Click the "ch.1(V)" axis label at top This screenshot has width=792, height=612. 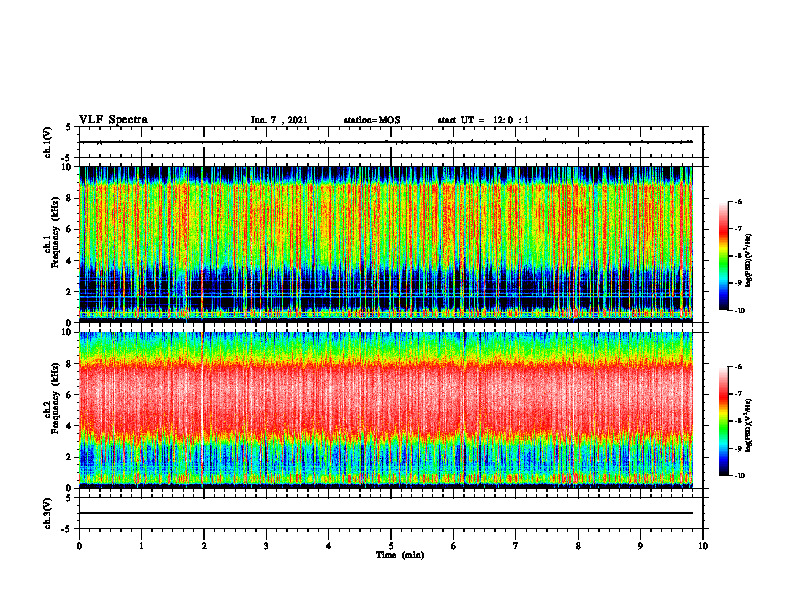click(x=47, y=142)
